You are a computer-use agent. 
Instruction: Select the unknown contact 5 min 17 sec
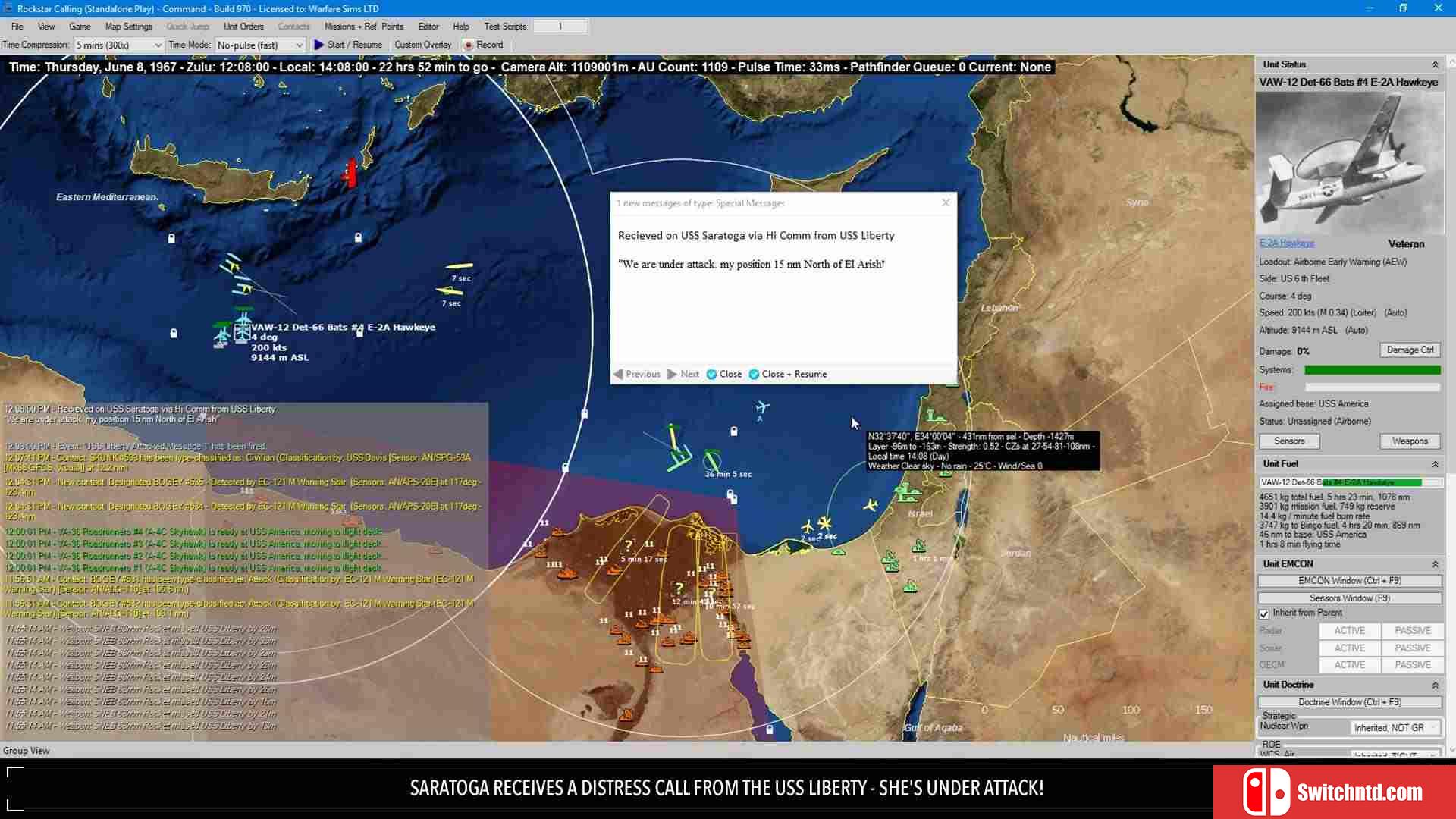click(628, 545)
